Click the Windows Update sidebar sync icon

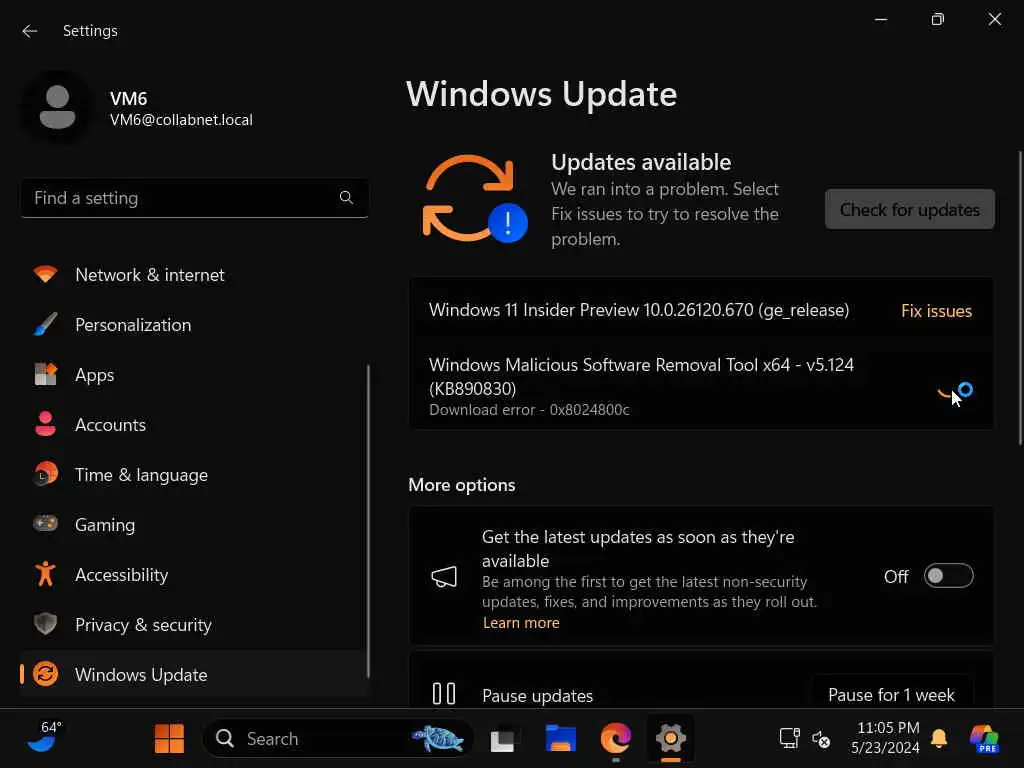click(45, 674)
